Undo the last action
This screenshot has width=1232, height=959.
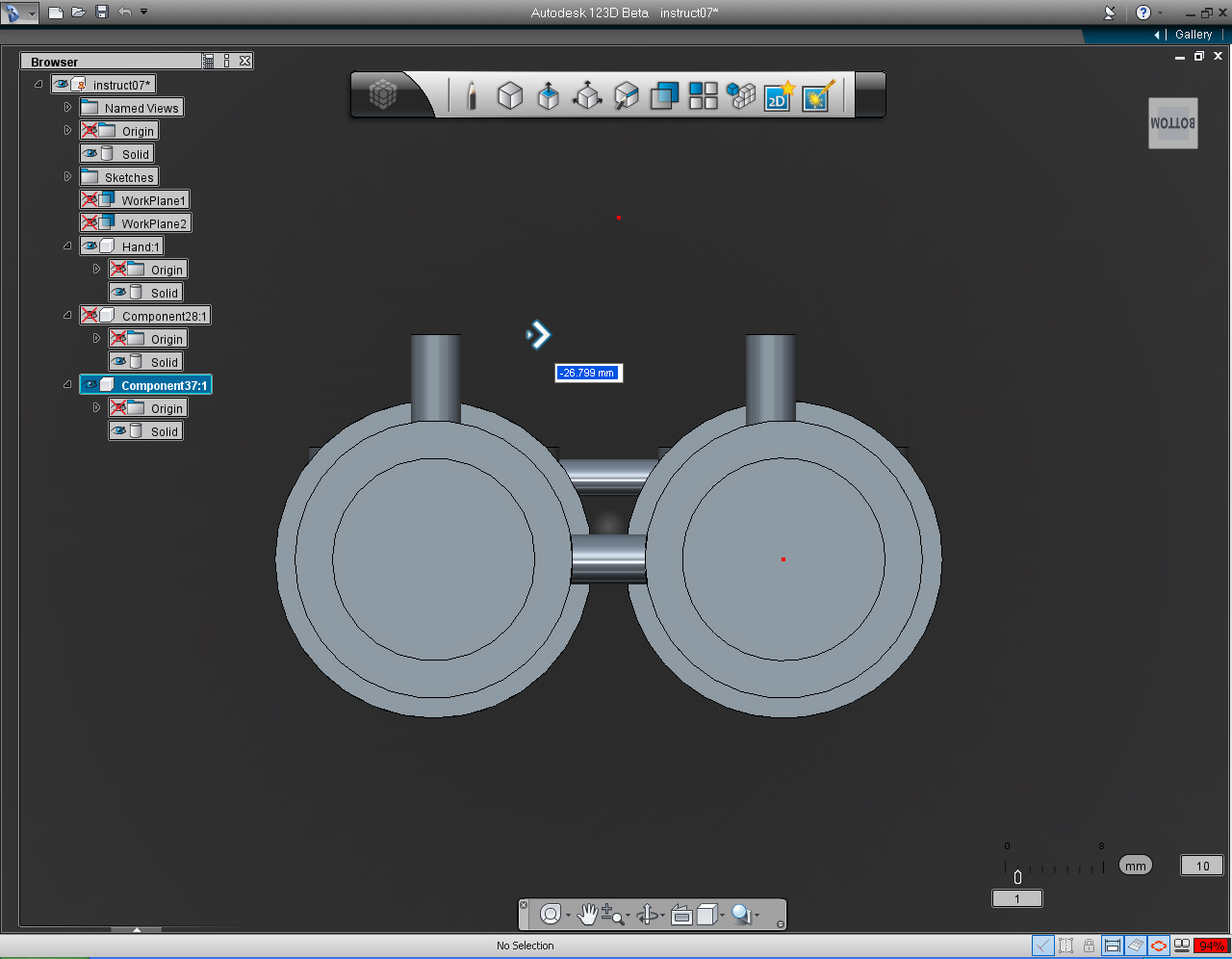[124, 13]
